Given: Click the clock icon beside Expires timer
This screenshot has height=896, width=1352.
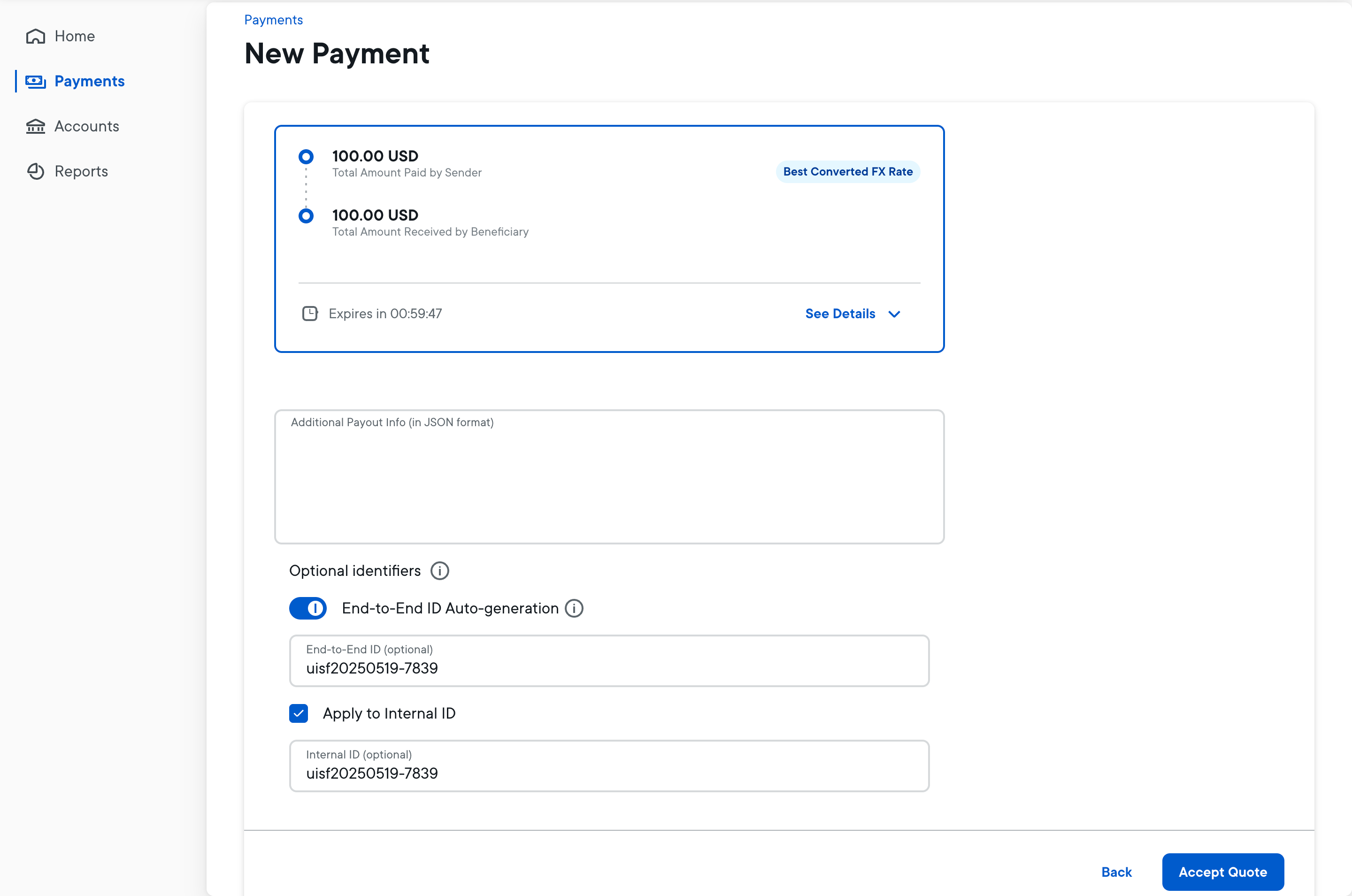Looking at the screenshot, I should [310, 314].
